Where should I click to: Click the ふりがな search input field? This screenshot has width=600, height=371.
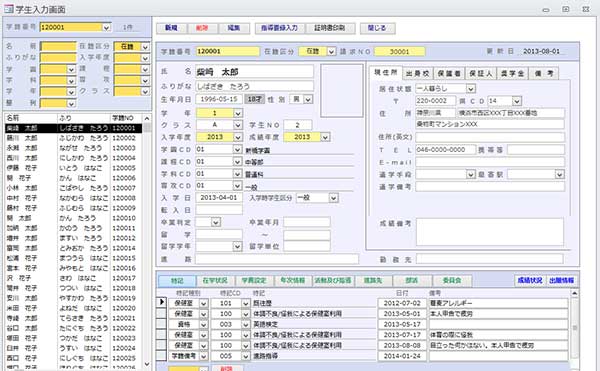point(58,58)
